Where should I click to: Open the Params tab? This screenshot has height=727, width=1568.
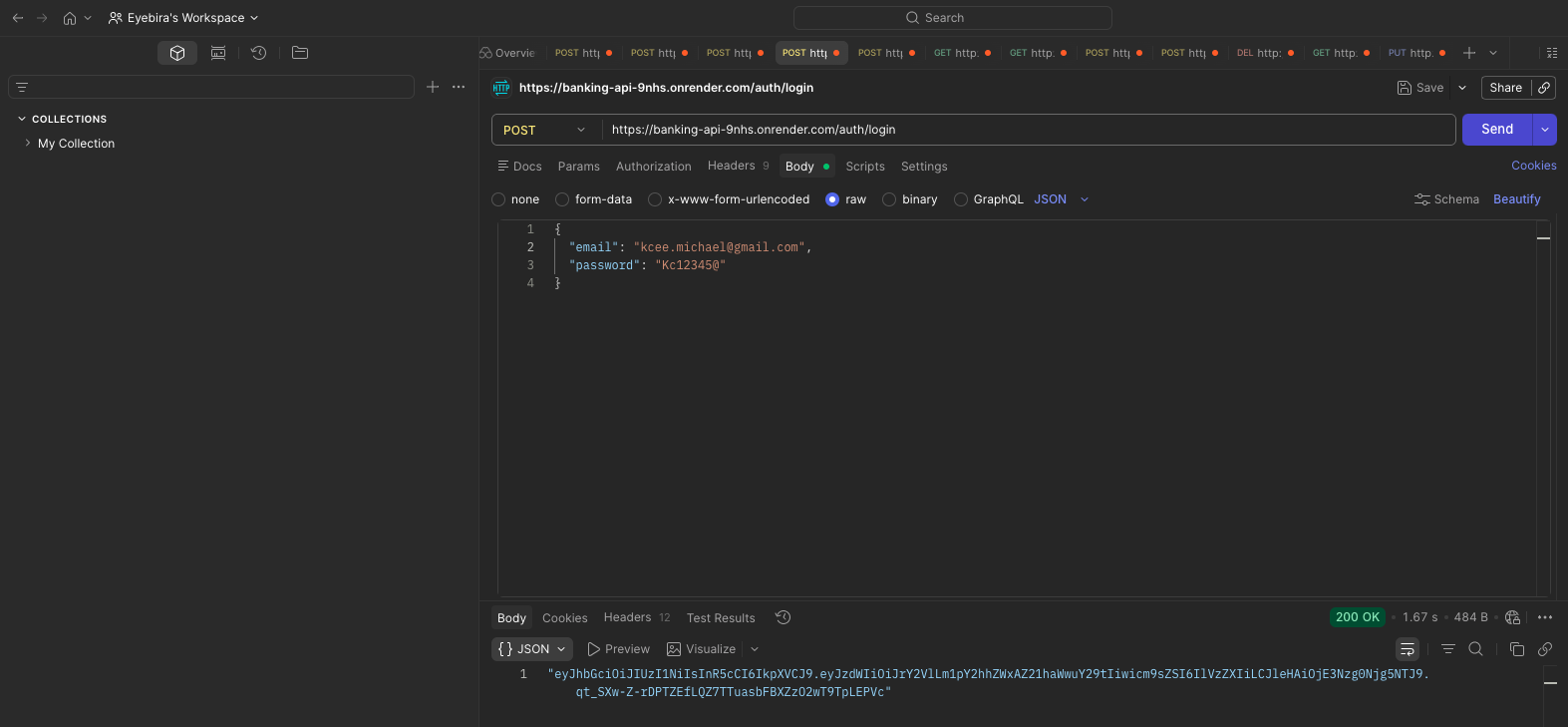coord(579,167)
